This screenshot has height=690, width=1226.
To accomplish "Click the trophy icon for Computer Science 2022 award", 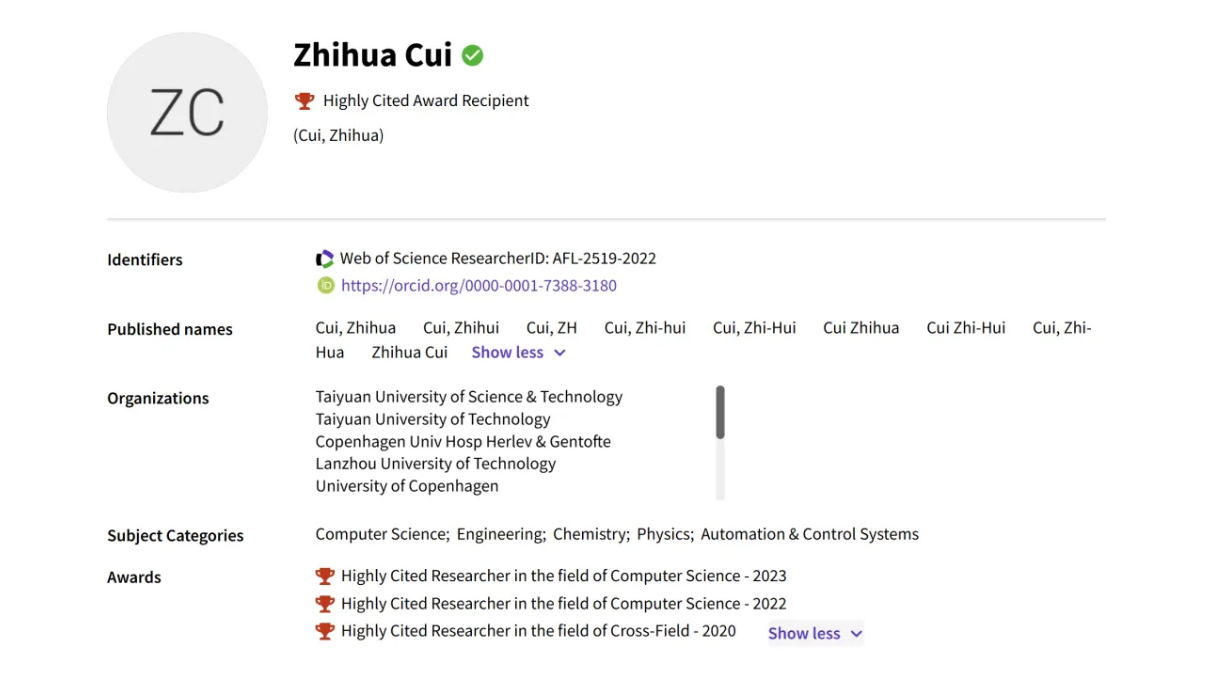I will 325,604.
